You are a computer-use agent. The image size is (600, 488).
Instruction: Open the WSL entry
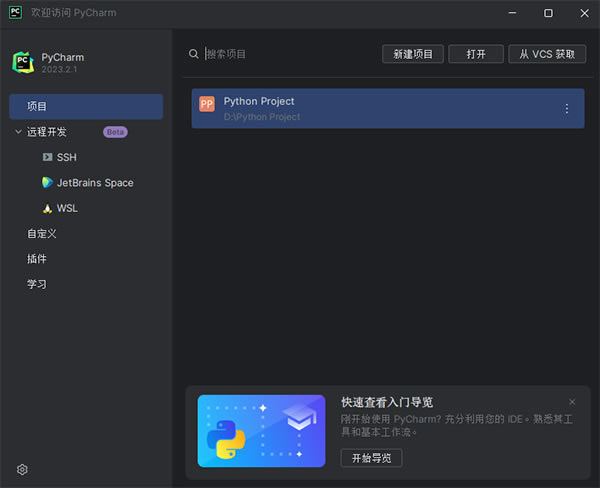coord(67,208)
